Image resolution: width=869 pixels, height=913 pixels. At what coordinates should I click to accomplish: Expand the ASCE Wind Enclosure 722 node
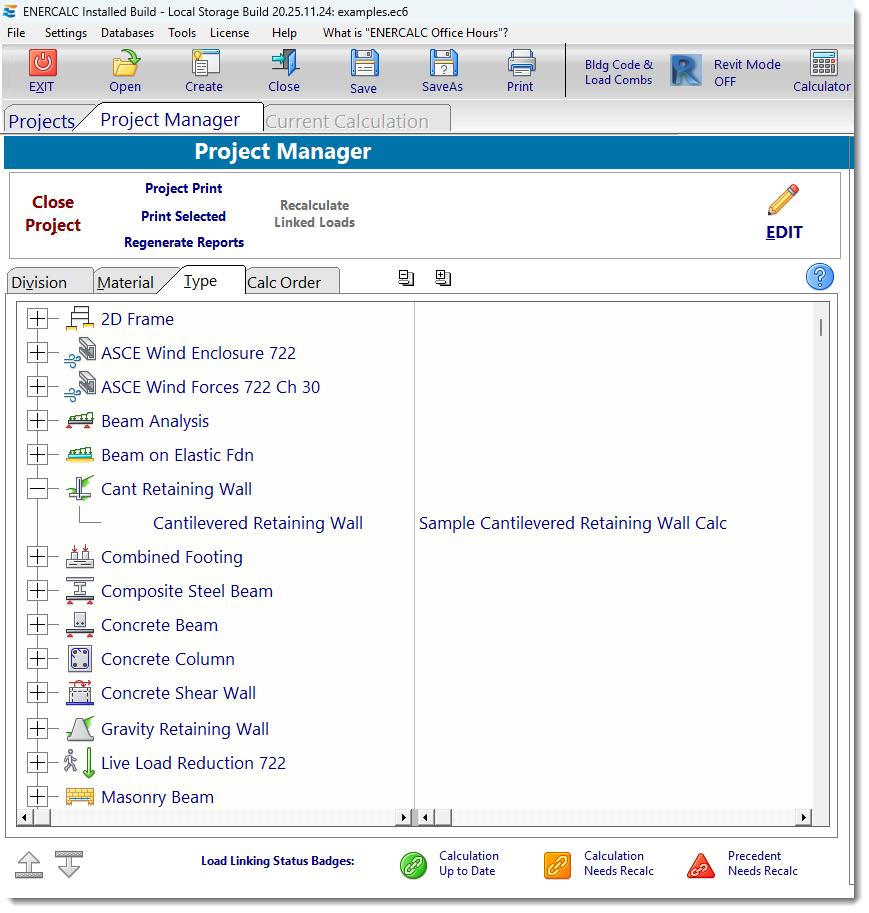click(37, 352)
